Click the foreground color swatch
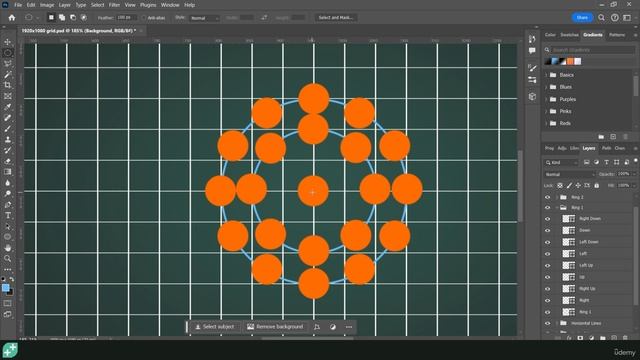Image resolution: width=640 pixels, height=360 pixels. [5, 288]
